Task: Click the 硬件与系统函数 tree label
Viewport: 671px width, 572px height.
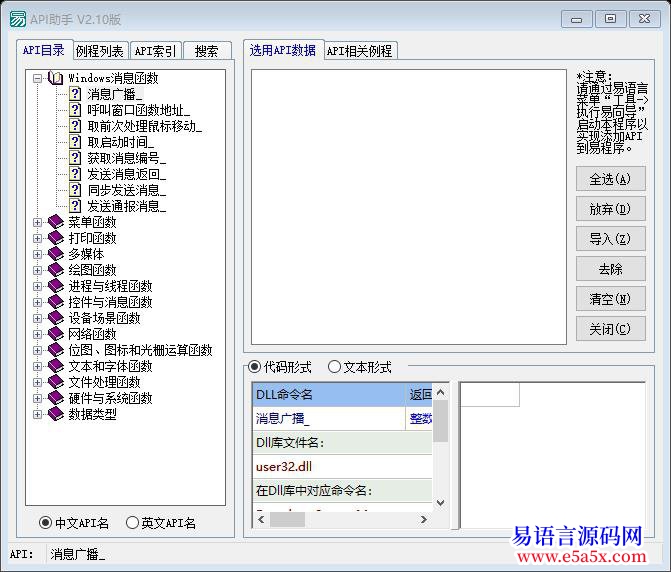Action: [110, 398]
